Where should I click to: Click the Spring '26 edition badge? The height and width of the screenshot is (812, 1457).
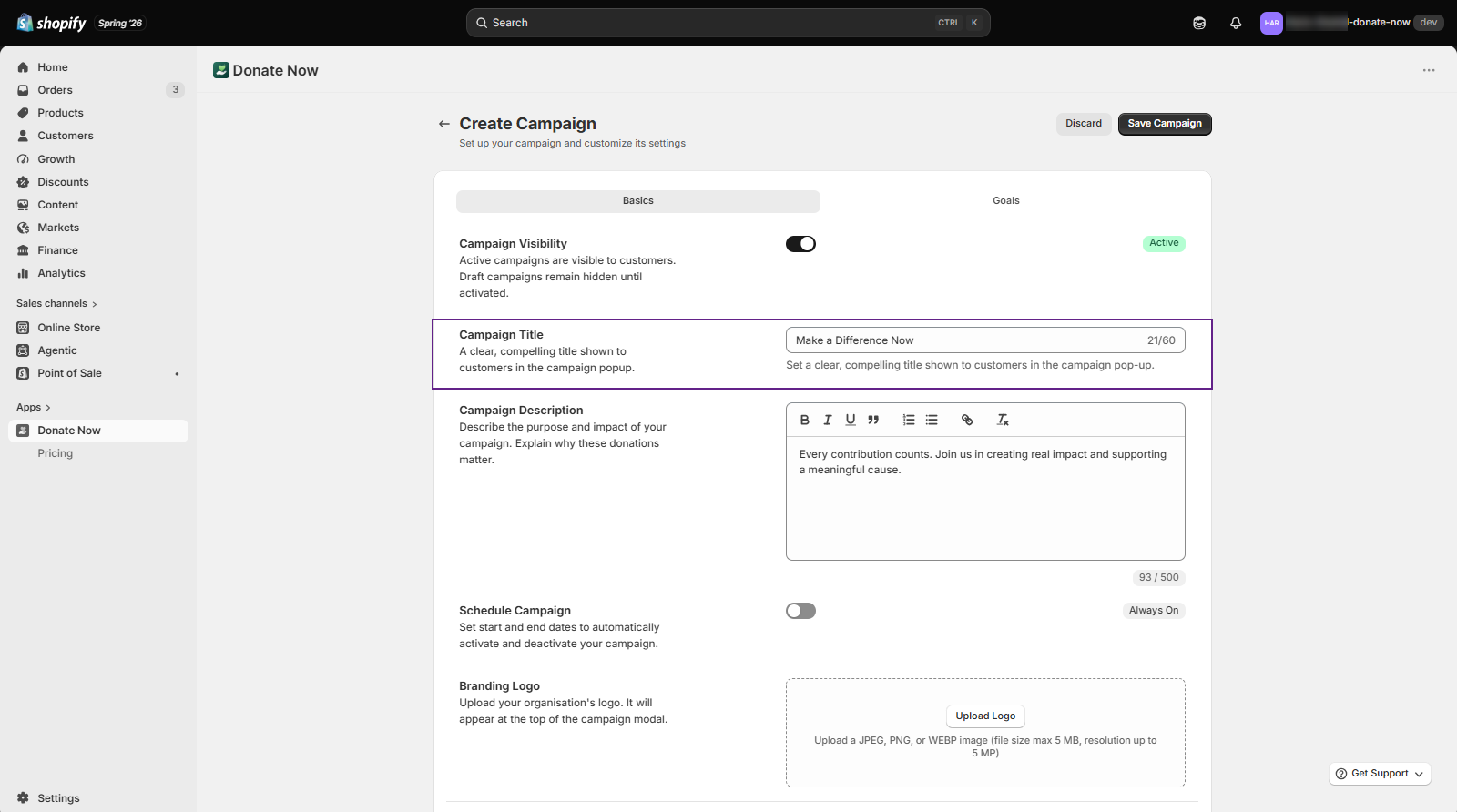[x=120, y=23]
